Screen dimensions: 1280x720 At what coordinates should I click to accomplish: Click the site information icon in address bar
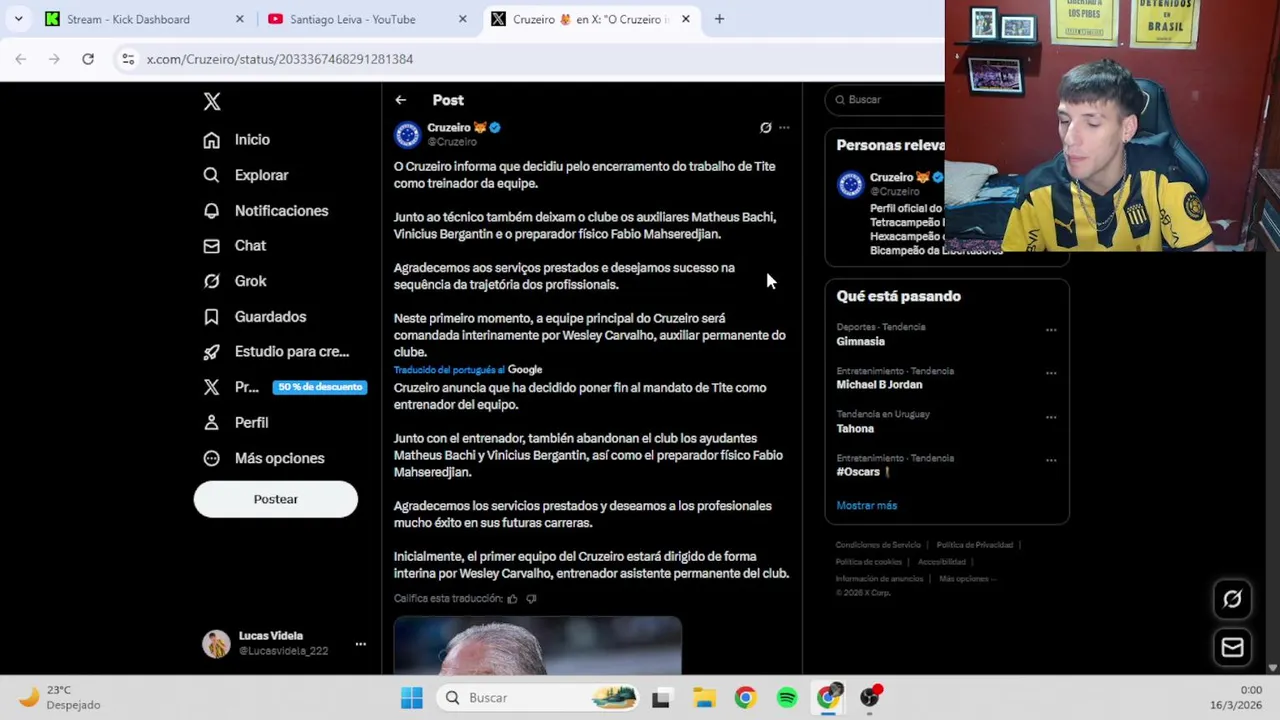pyautogui.click(x=128, y=59)
